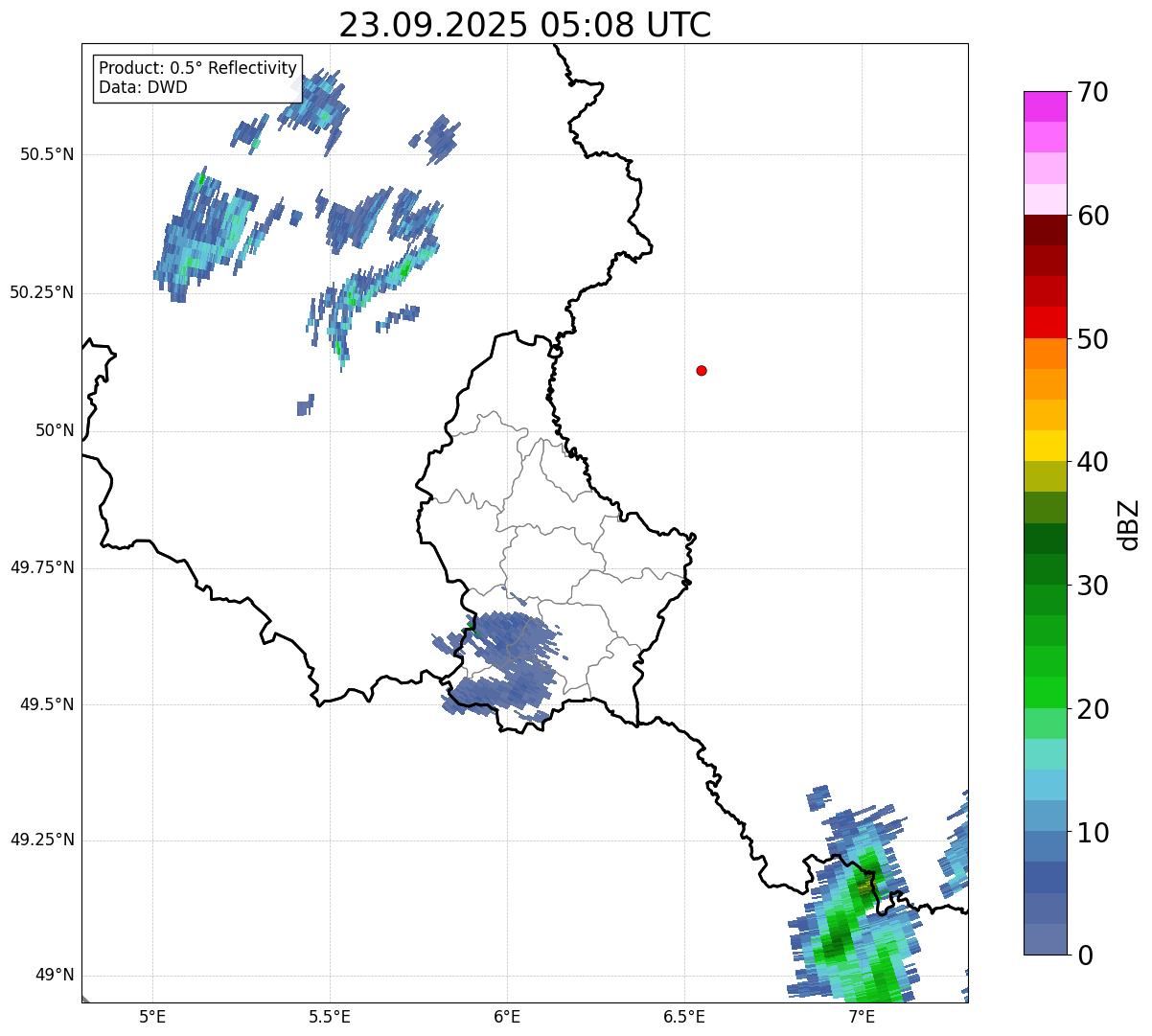Click the 50.25°N latitude label

tap(42, 292)
